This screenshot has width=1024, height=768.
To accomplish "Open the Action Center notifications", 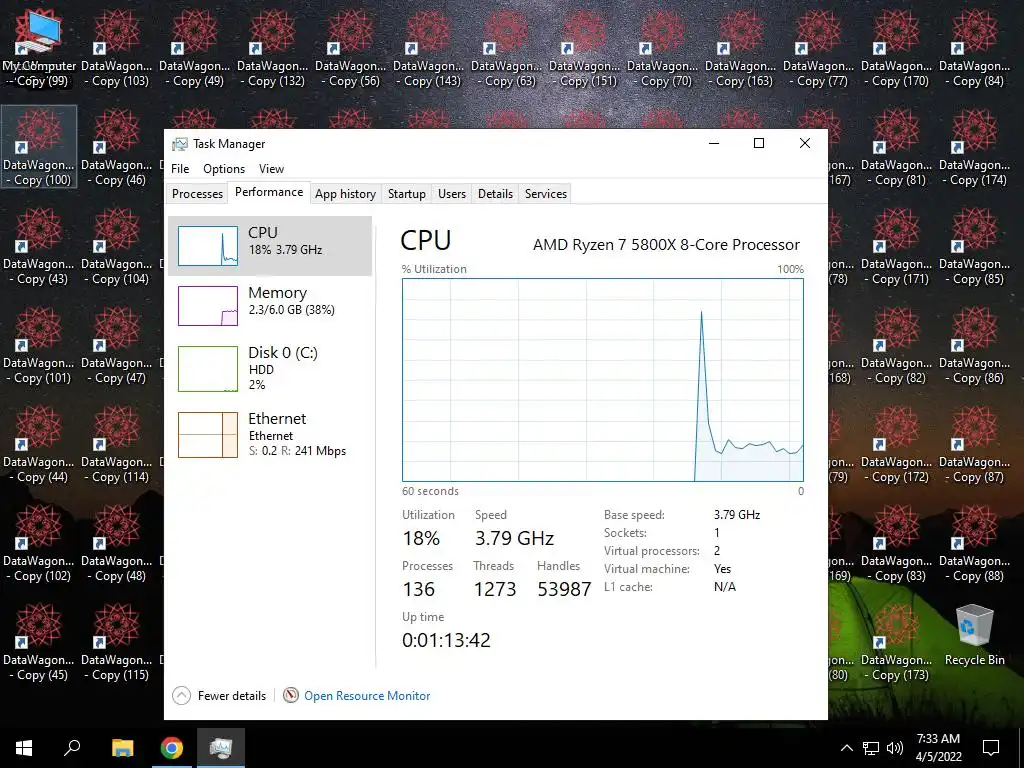I will [991, 748].
